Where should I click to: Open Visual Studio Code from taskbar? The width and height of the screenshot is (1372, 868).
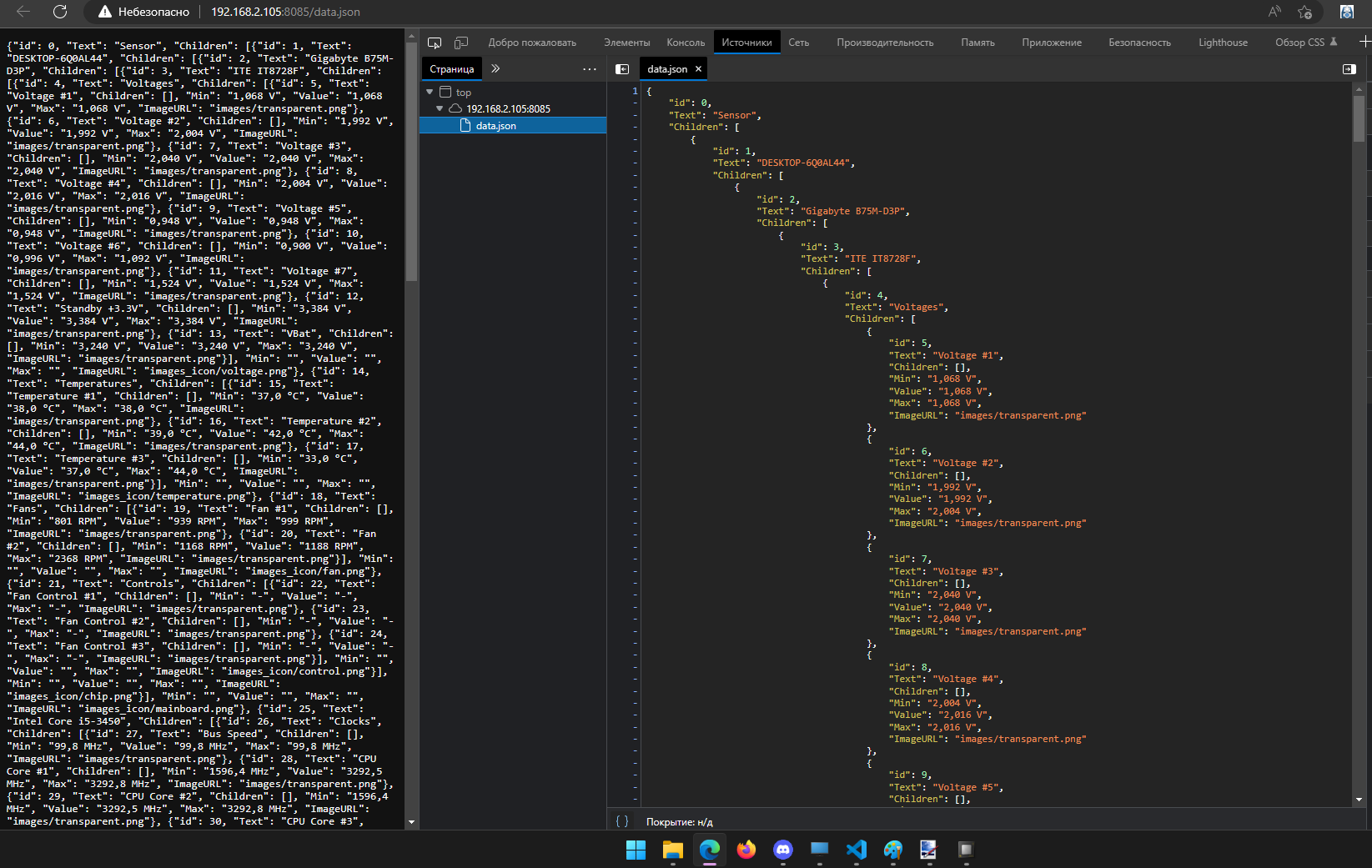pyautogui.click(x=857, y=850)
